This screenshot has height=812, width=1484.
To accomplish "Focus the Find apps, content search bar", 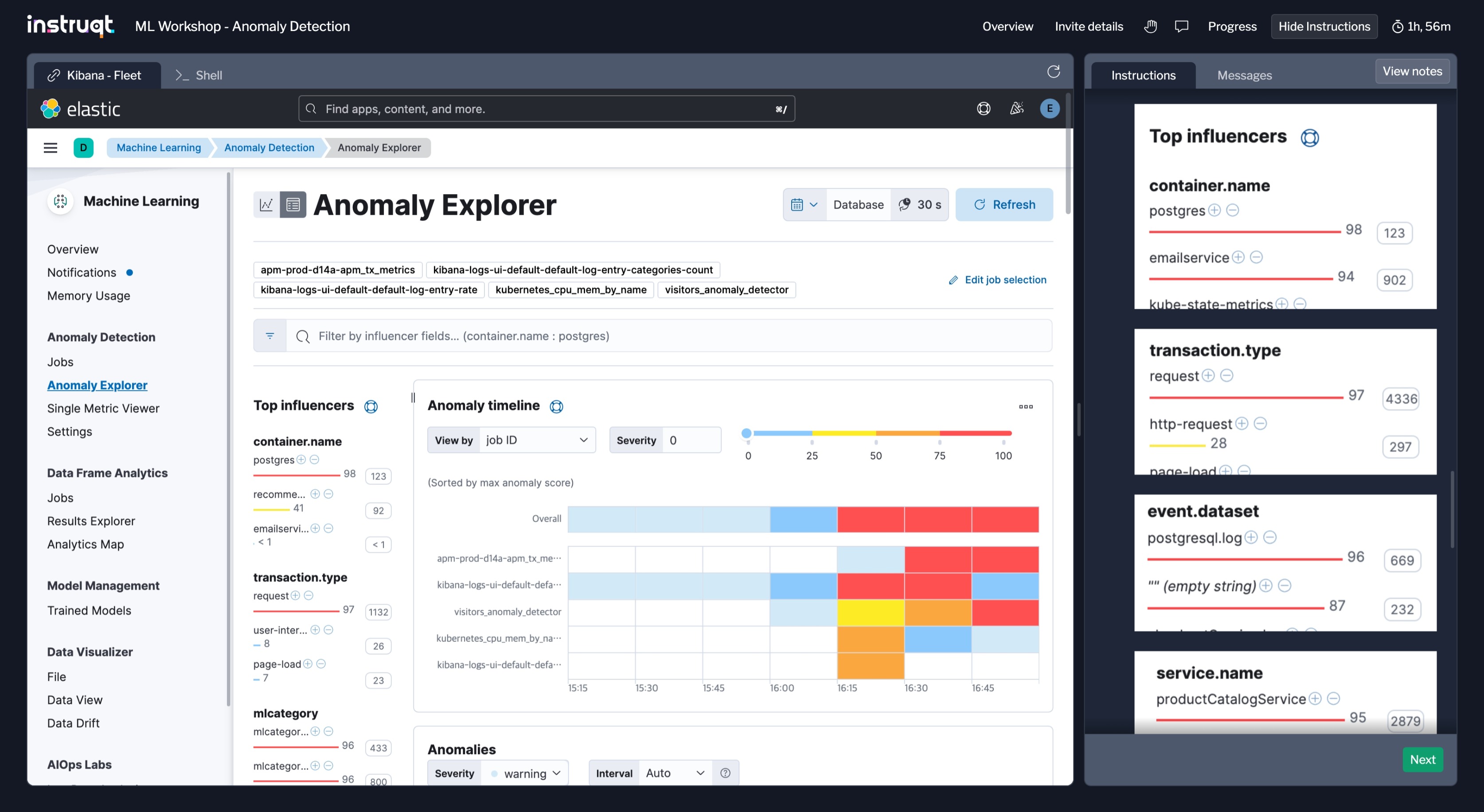I will [x=546, y=108].
